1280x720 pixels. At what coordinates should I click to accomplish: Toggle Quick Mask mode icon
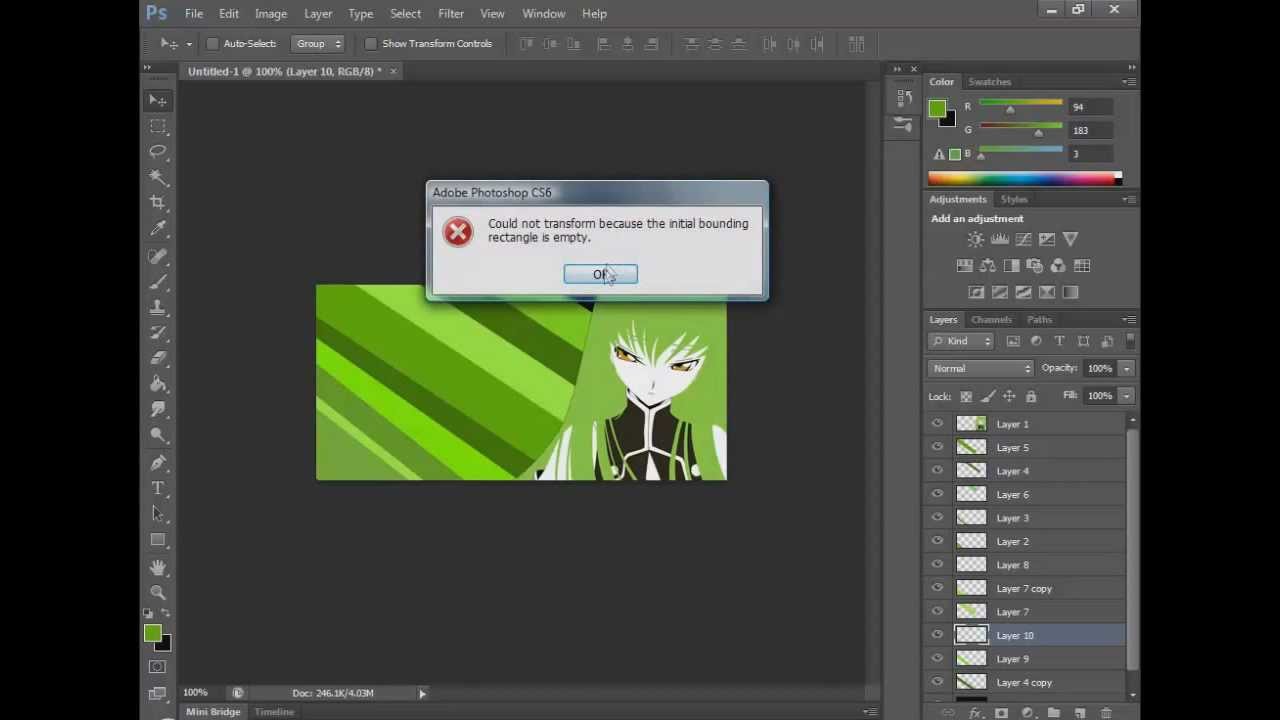[x=158, y=667]
